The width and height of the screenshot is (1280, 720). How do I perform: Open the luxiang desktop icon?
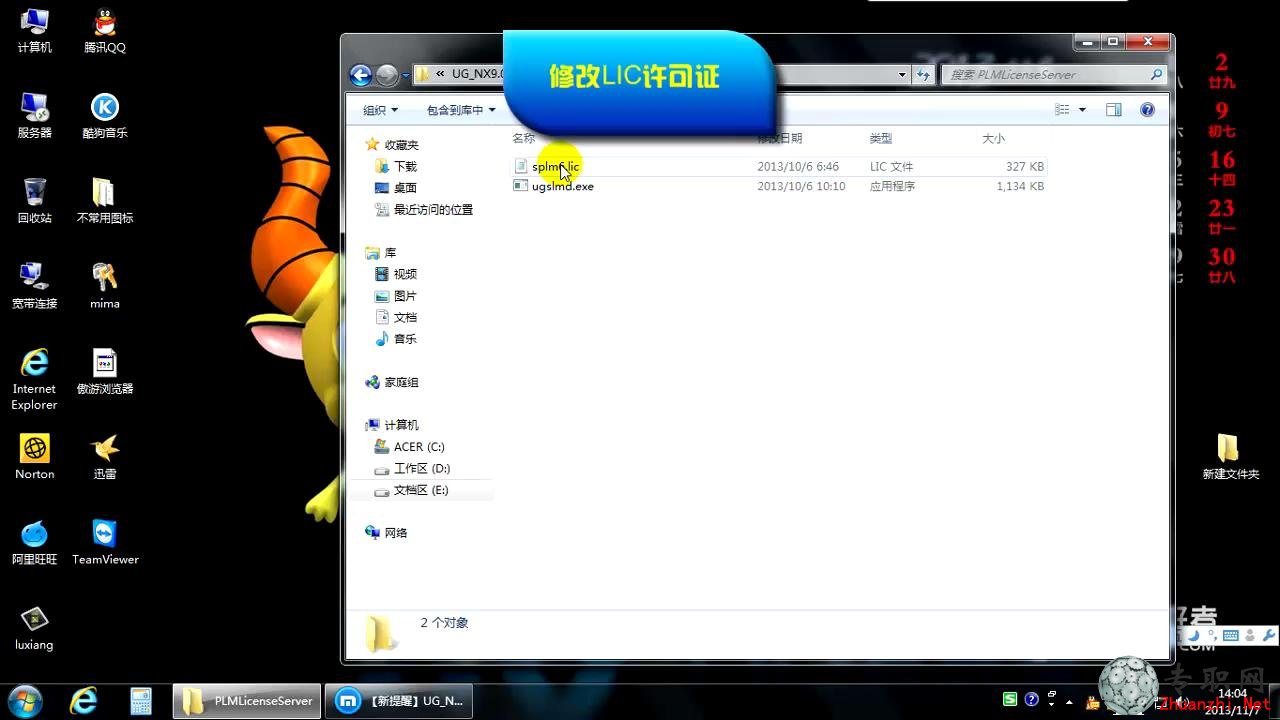point(34,628)
